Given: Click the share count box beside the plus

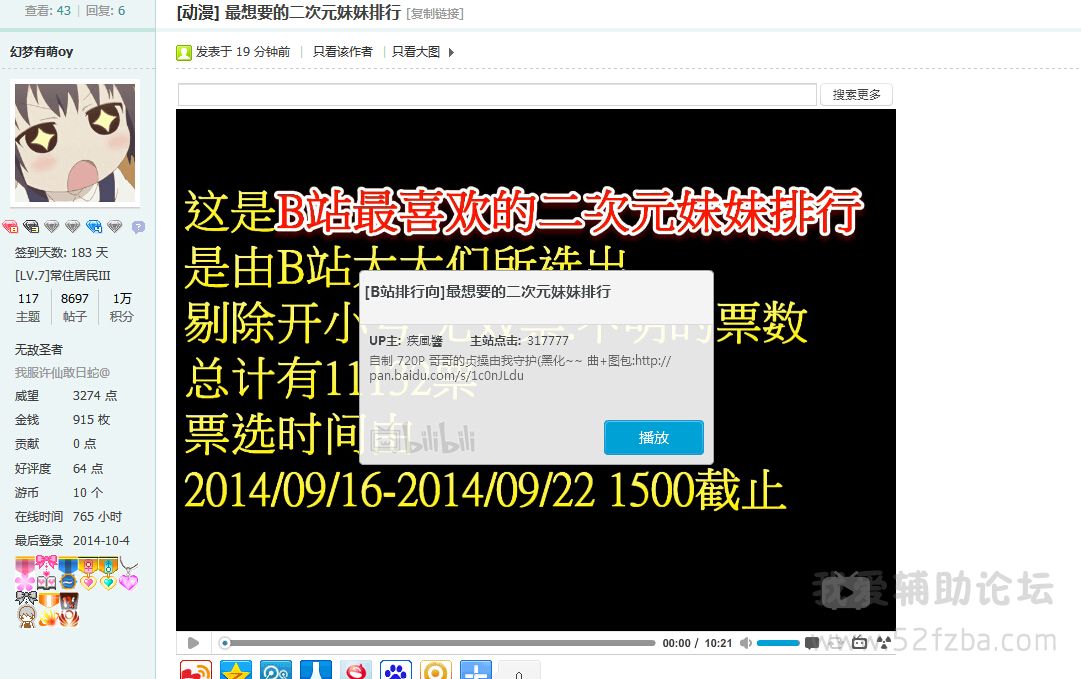Looking at the screenshot, I should pyautogui.click(x=518, y=671).
